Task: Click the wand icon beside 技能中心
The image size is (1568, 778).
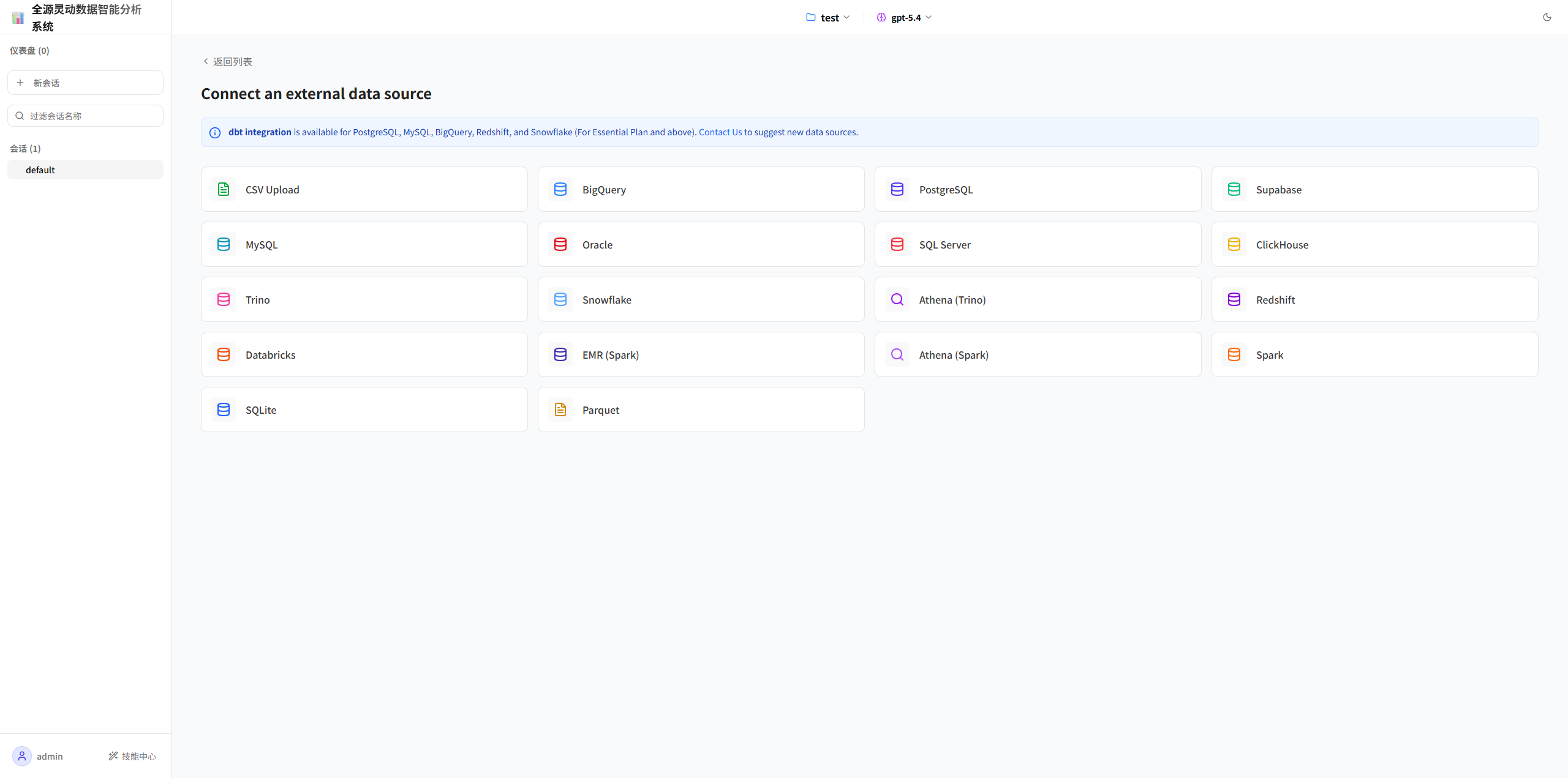Action: coord(113,756)
